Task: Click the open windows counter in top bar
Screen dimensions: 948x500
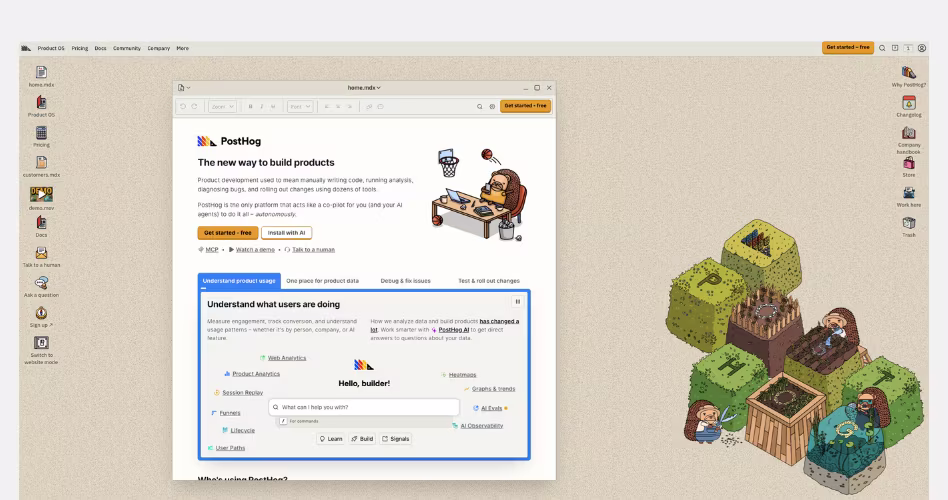Action: click(x=908, y=48)
